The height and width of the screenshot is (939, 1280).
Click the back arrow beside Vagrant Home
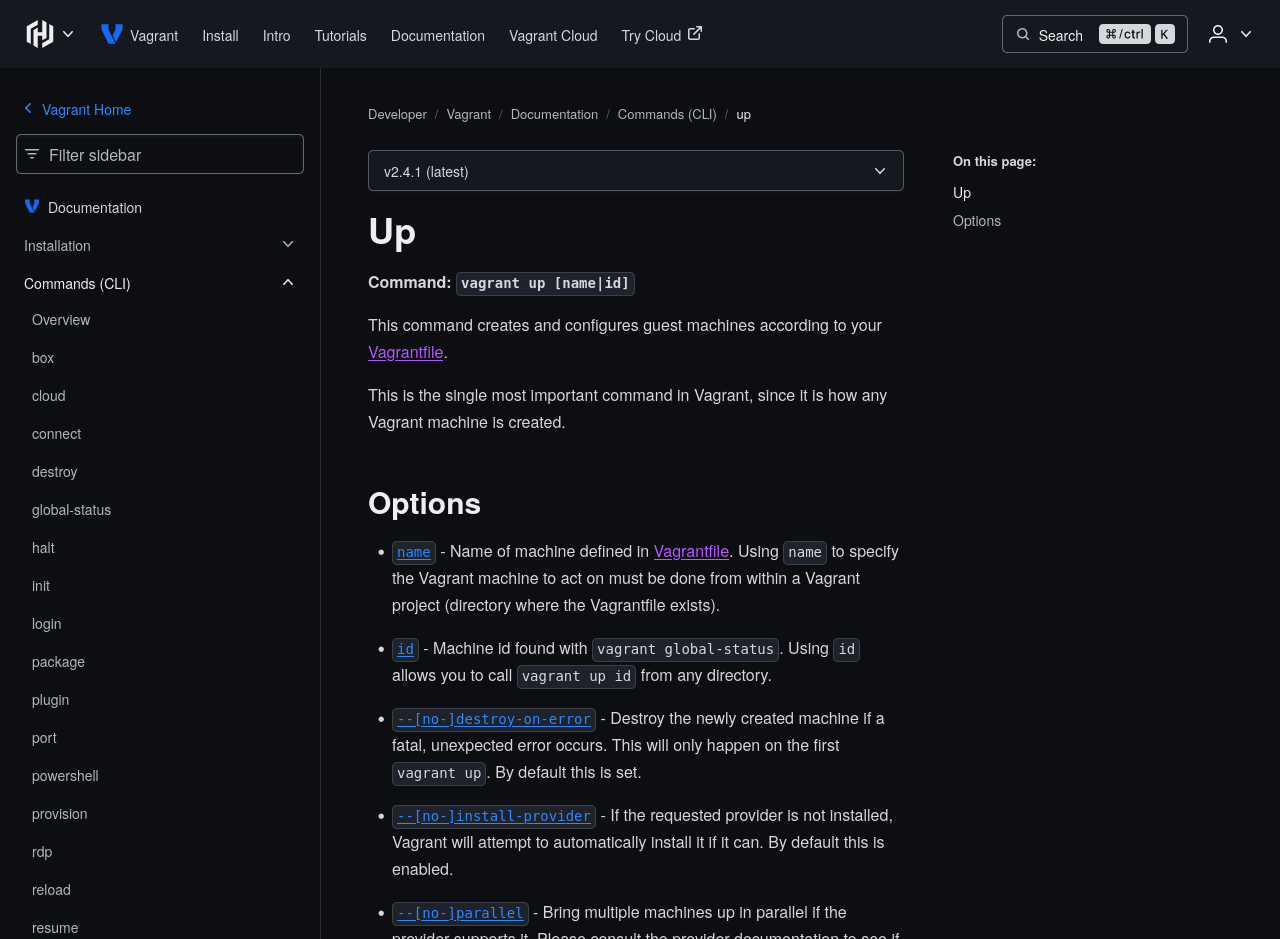[x=28, y=108]
